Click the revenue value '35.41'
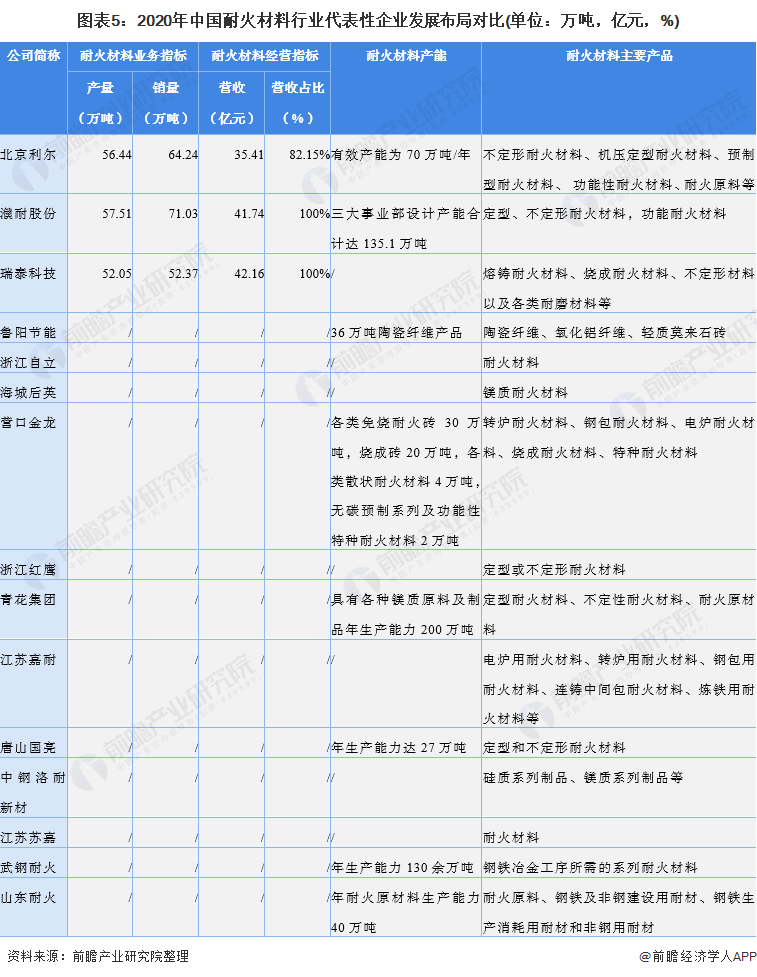 click(x=249, y=155)
